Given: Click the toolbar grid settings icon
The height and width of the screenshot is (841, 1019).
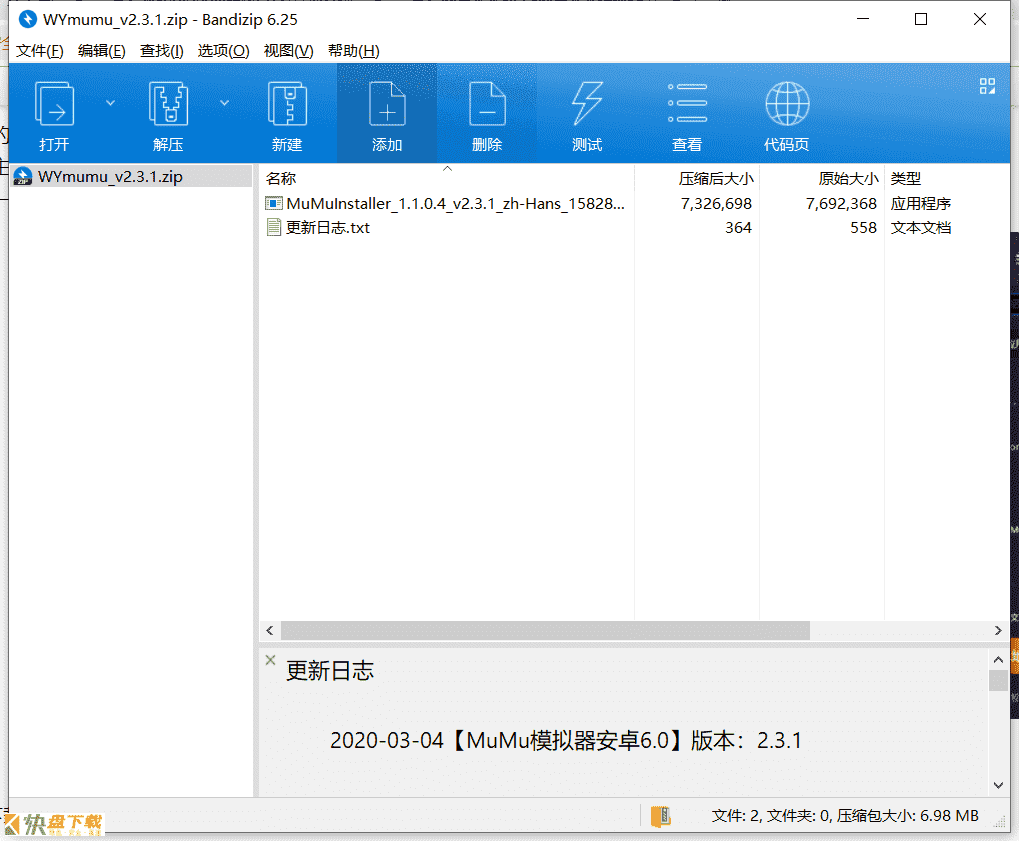Looking at the screenshot, I should [x=987, y=86].
